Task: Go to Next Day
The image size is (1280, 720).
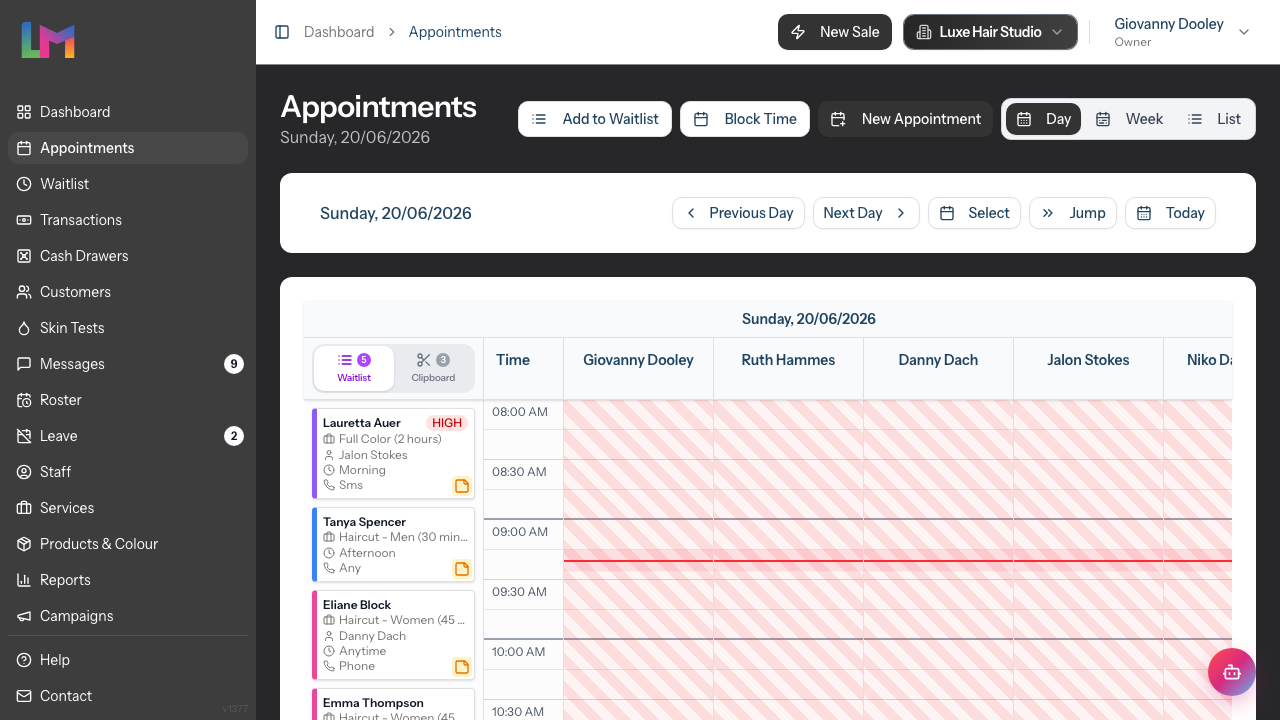Action: 866,213
